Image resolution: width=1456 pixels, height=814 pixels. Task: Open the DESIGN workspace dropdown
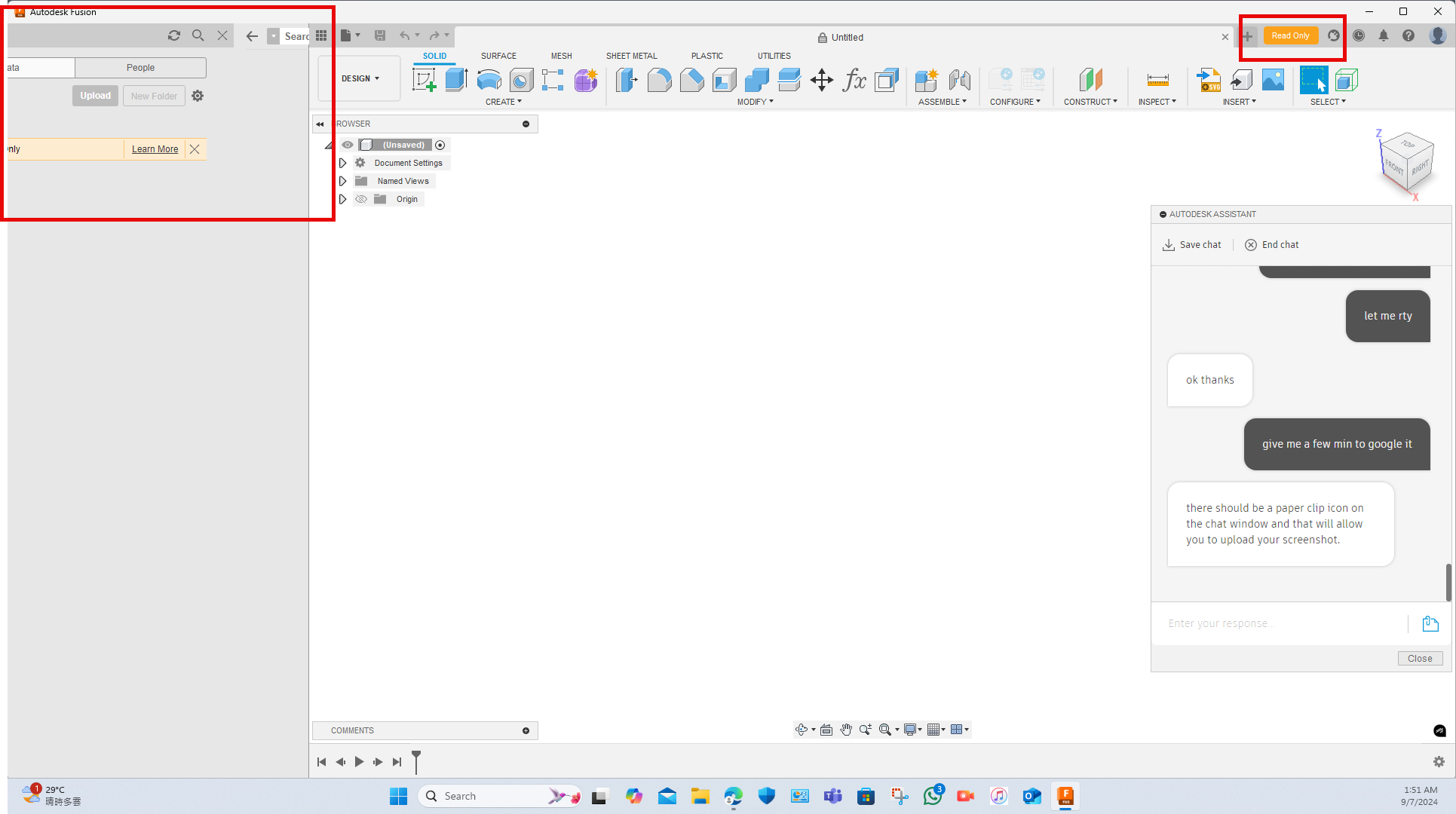(360, 78)
